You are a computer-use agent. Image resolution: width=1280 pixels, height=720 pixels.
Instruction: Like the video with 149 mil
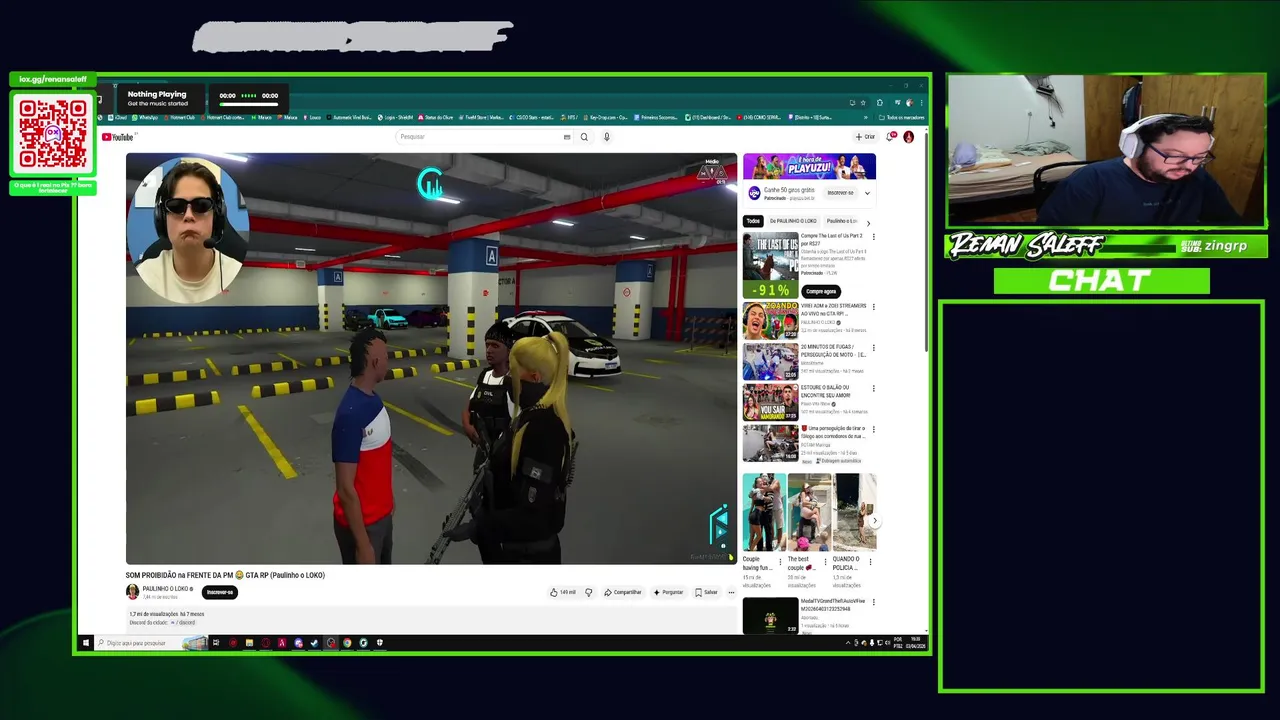coord(563,592)
